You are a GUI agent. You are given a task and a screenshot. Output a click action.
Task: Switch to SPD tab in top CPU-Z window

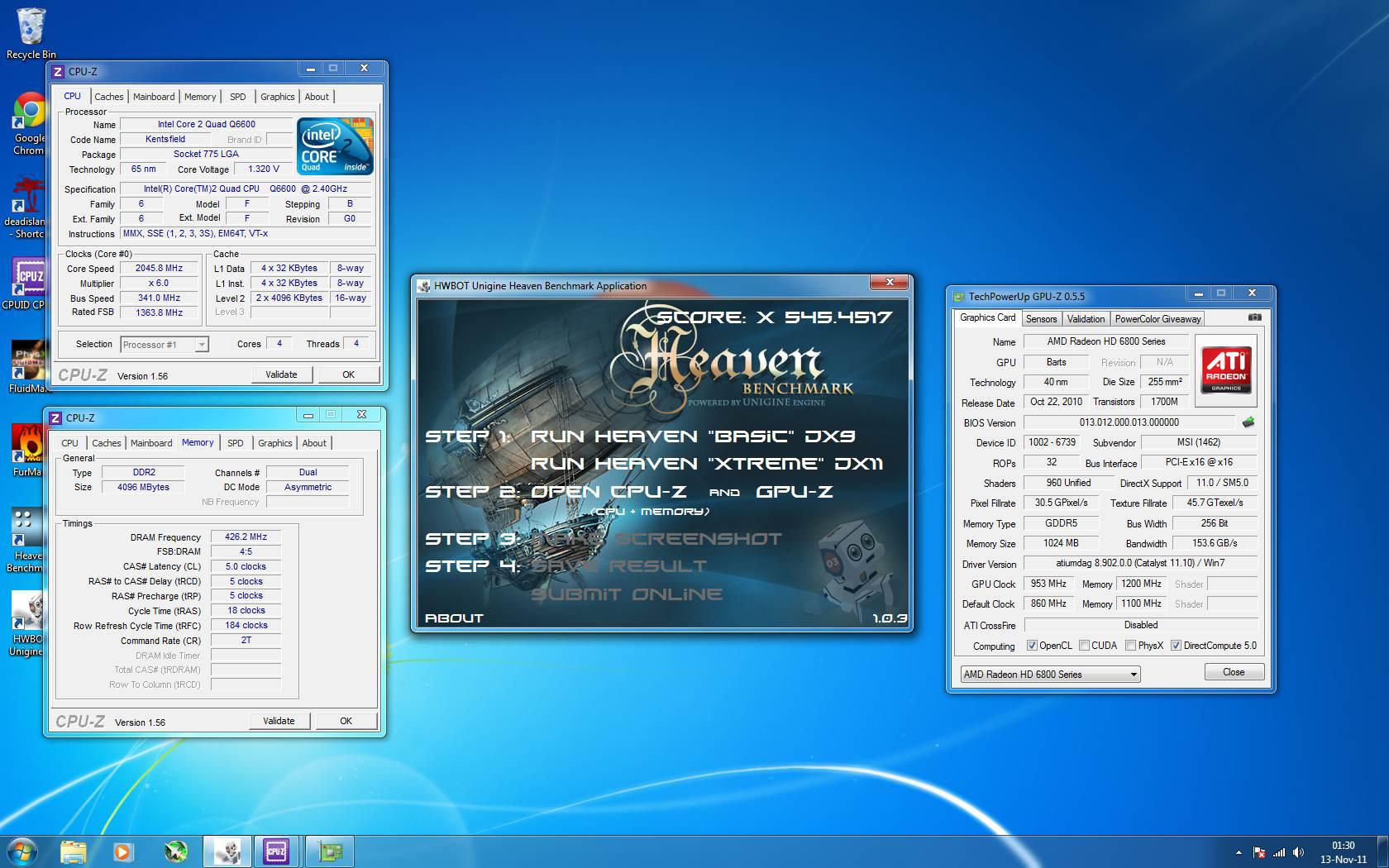pos(238,97)
